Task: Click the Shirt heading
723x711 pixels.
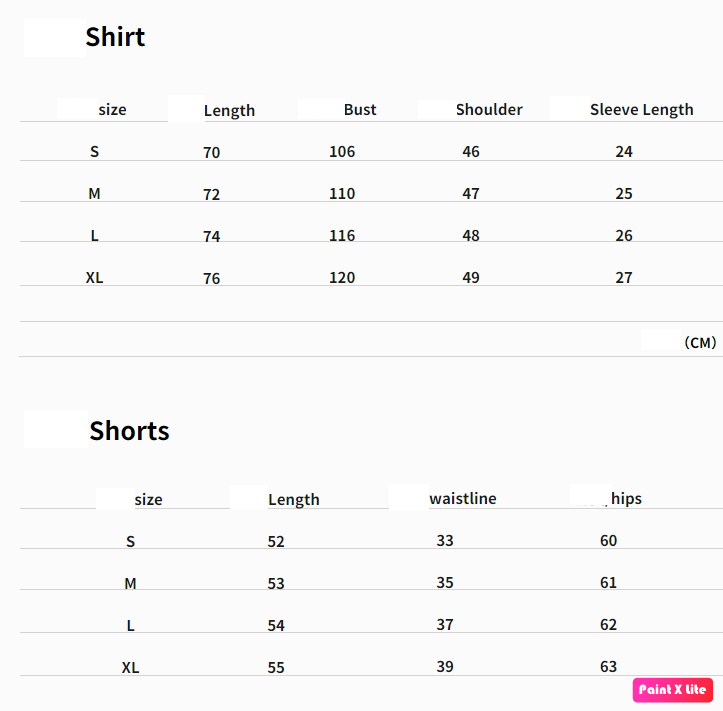Action: point(115,37)
